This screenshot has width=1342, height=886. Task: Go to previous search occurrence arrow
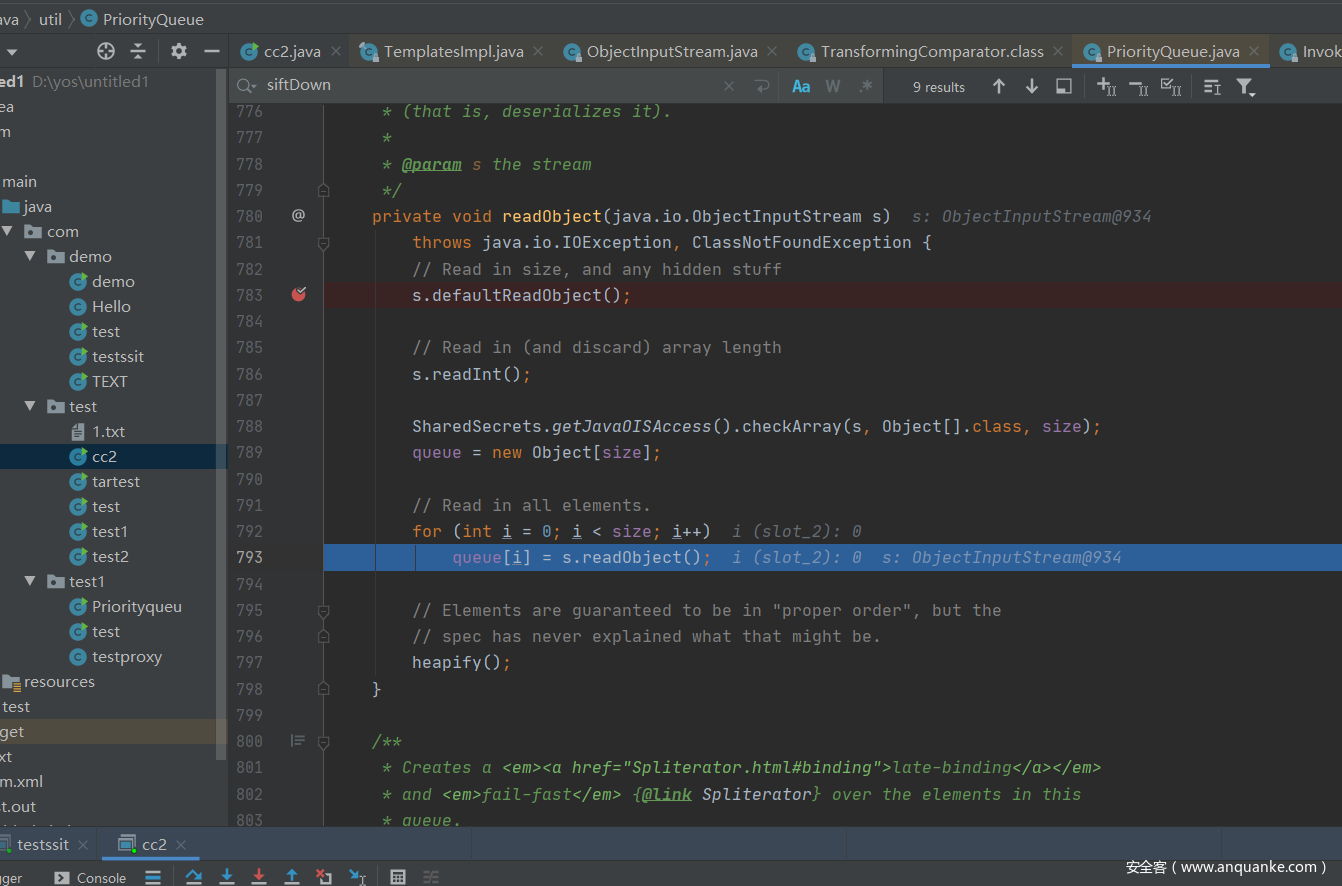(999, 87)
